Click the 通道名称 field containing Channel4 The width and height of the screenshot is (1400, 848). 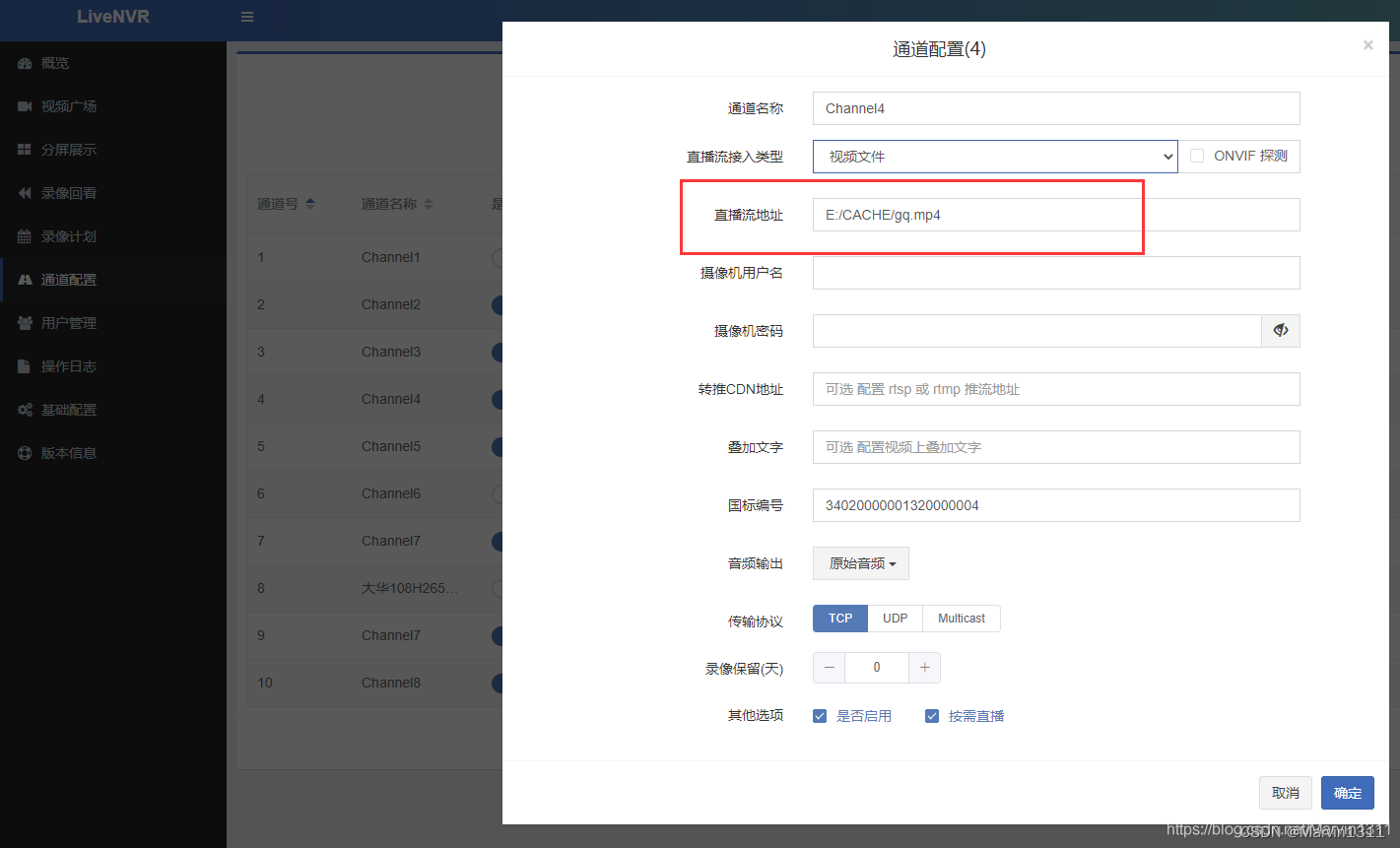1056,108
